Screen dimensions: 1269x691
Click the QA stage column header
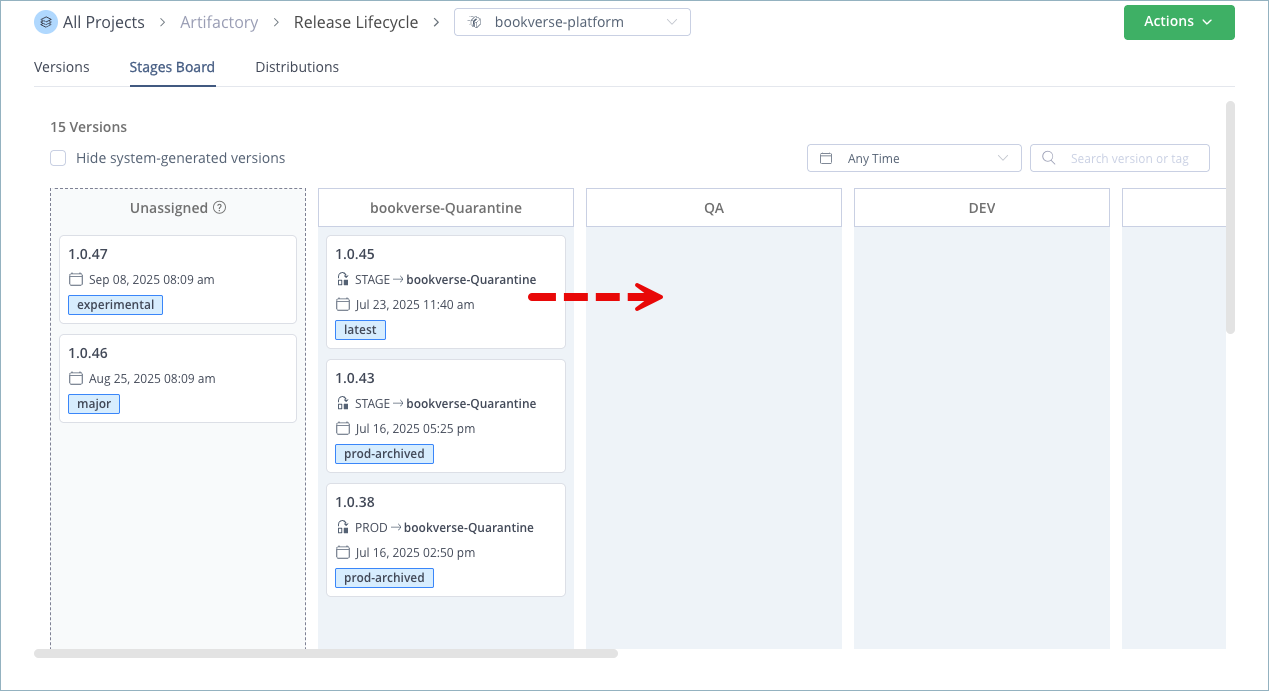[x=714, y=208]
